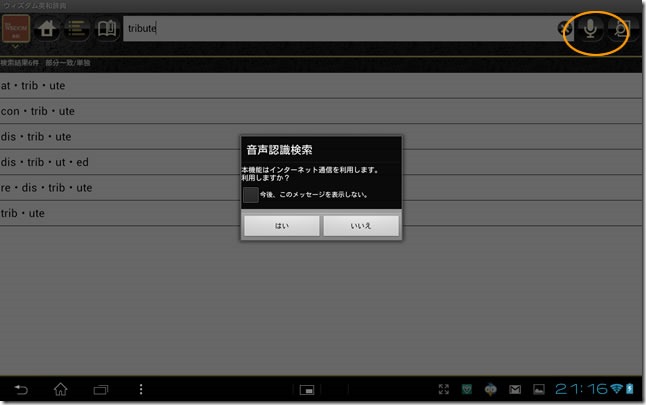Open the mail notification icon
Image resolution: width=646 pixels, height=405 pixels.
point(515,389)
